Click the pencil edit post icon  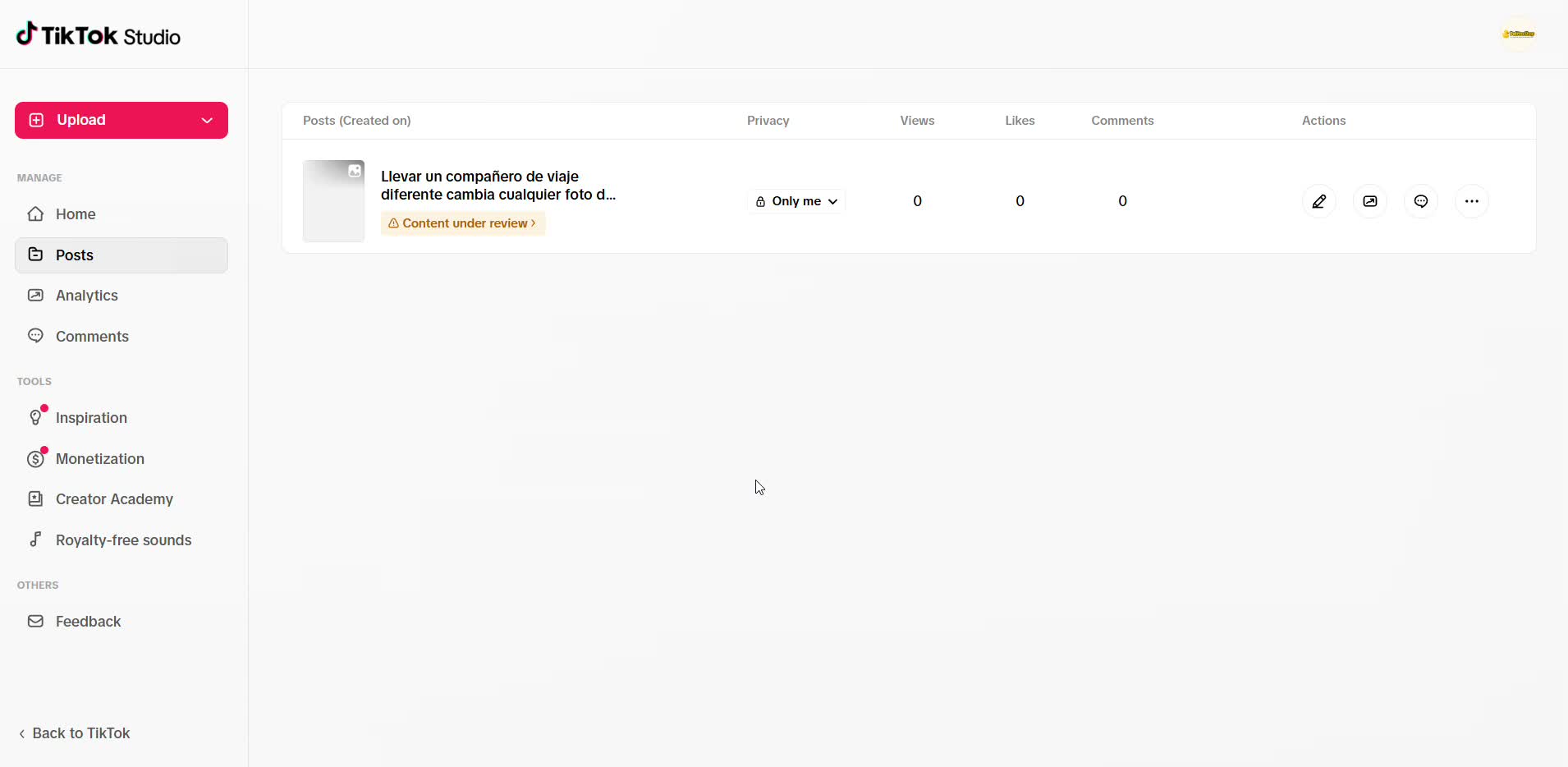(1319, 201)
